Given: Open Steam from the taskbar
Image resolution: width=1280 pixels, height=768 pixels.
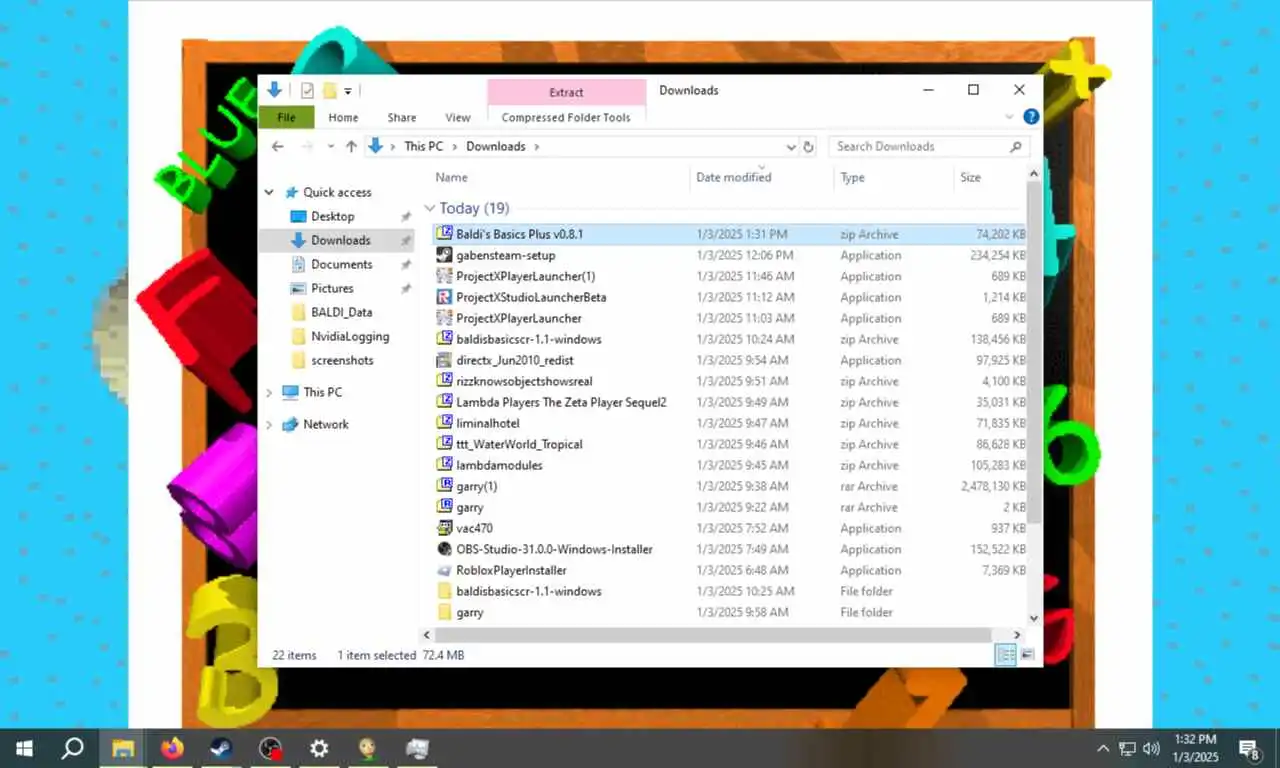Looking at the screenshot, I should [x=220, y=748].
